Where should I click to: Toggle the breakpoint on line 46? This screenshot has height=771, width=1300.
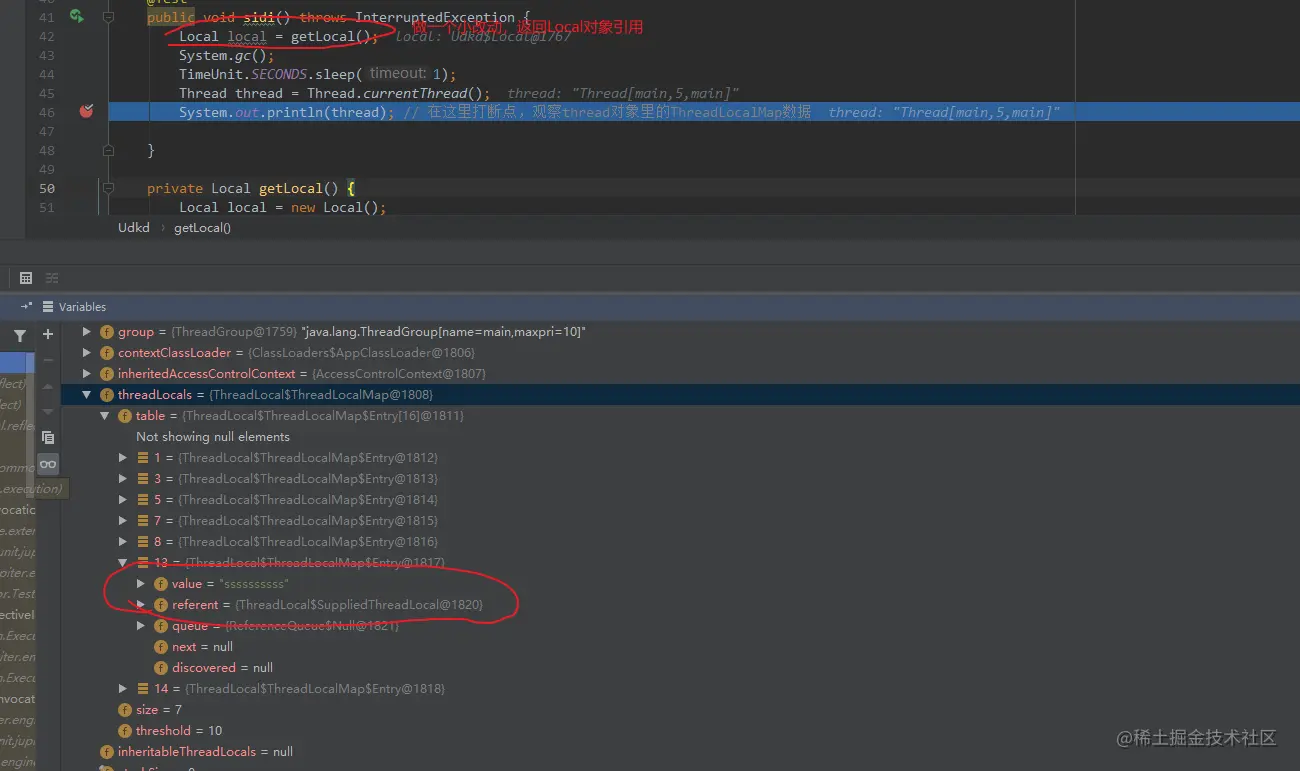coord(86,112)
